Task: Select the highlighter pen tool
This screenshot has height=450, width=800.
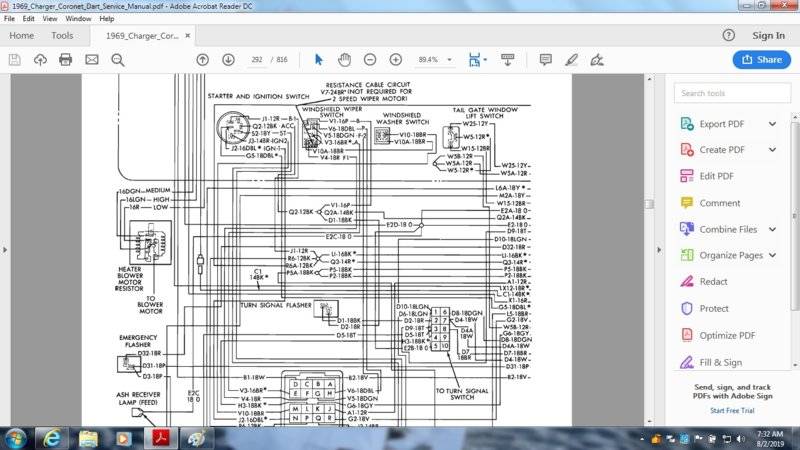Action: [571, 60]
